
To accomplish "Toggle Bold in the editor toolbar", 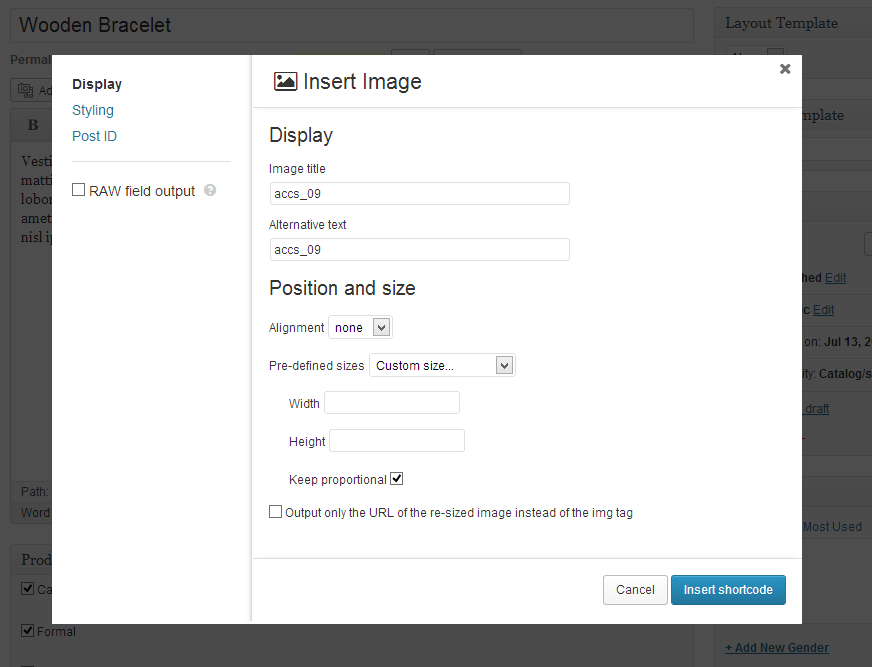I will (33, 125).
